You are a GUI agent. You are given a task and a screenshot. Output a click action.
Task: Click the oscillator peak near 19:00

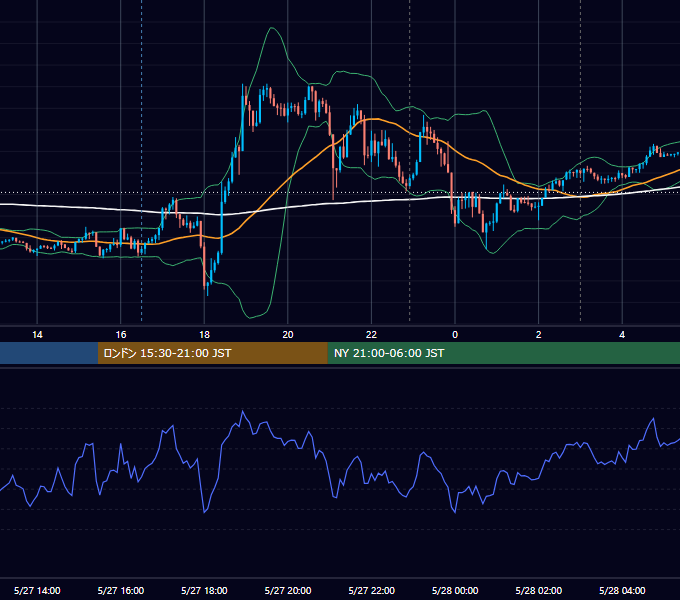pyautogui.click(x=242, y=411)
